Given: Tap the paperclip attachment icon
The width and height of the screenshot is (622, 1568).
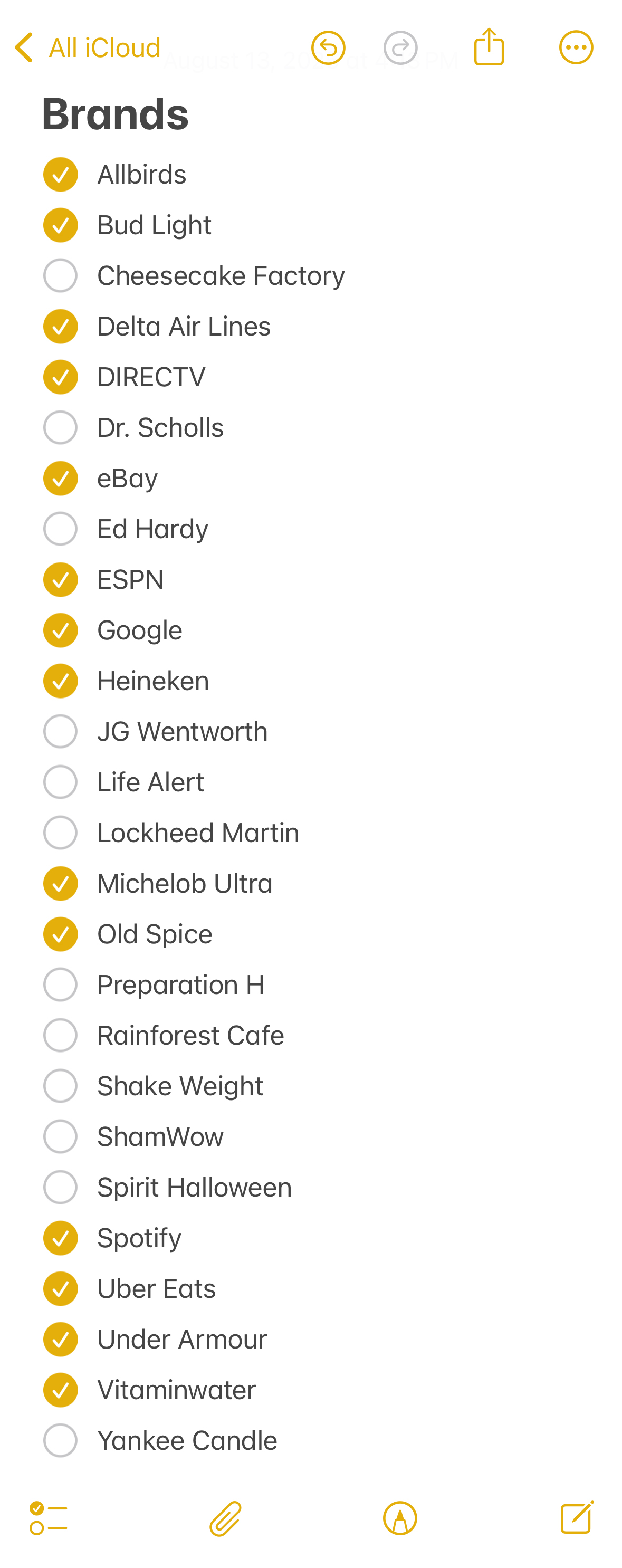Looking at the screenshot, I should click(225, 1517).
